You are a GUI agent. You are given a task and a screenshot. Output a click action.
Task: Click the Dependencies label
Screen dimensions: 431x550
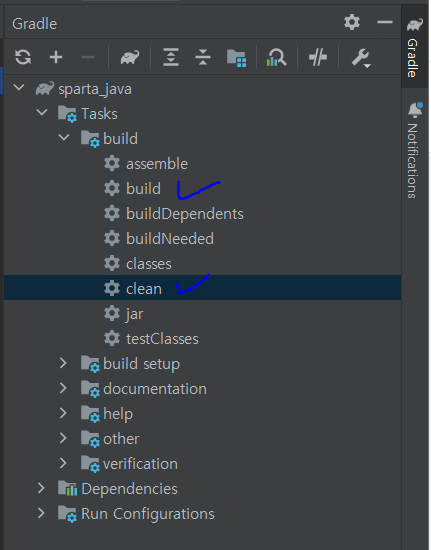coord(129,489)
